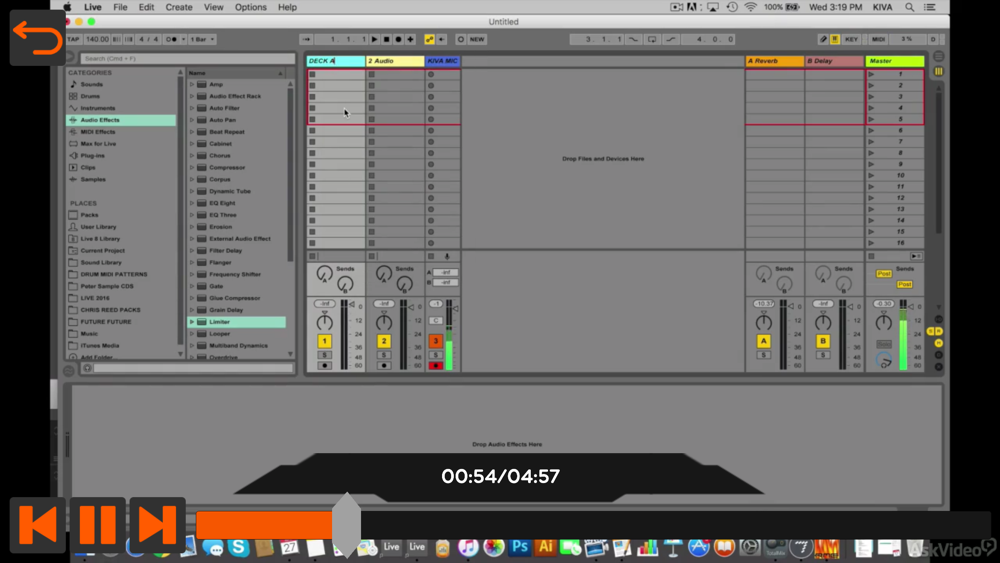Image resolution: width=1000 pixels, height=563 pixels.
Task: Toggle track 1 yellow activator button
Action: coord(324,341)
